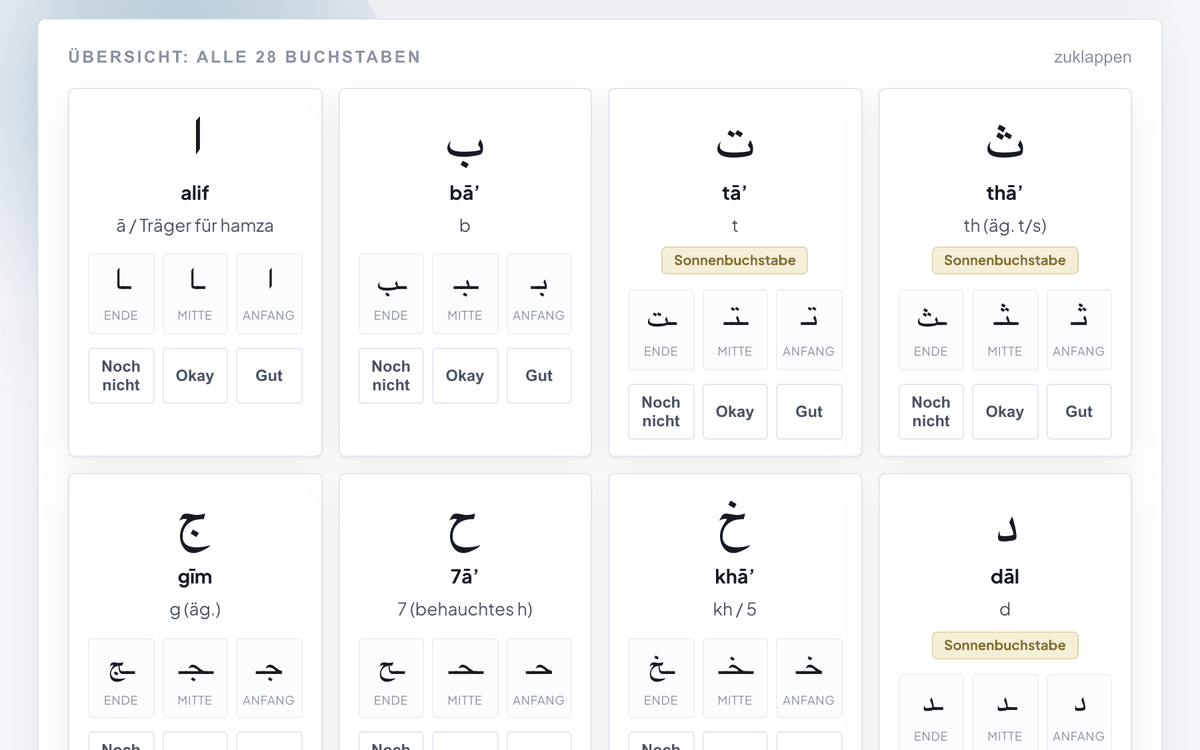
Task: Select bā' MITTE letter form
Action: [465, 293]
